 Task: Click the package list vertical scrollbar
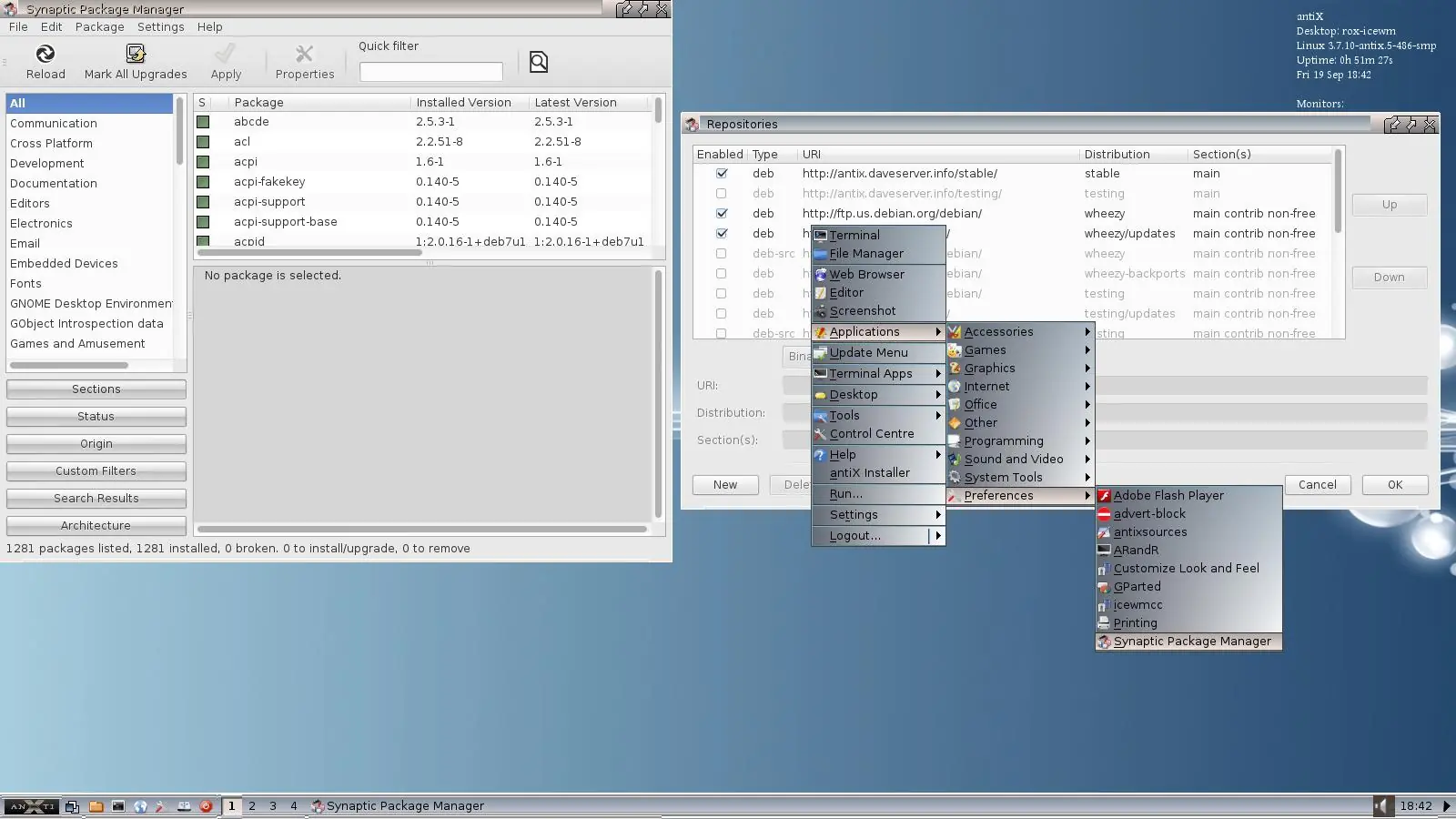point(658,111)
